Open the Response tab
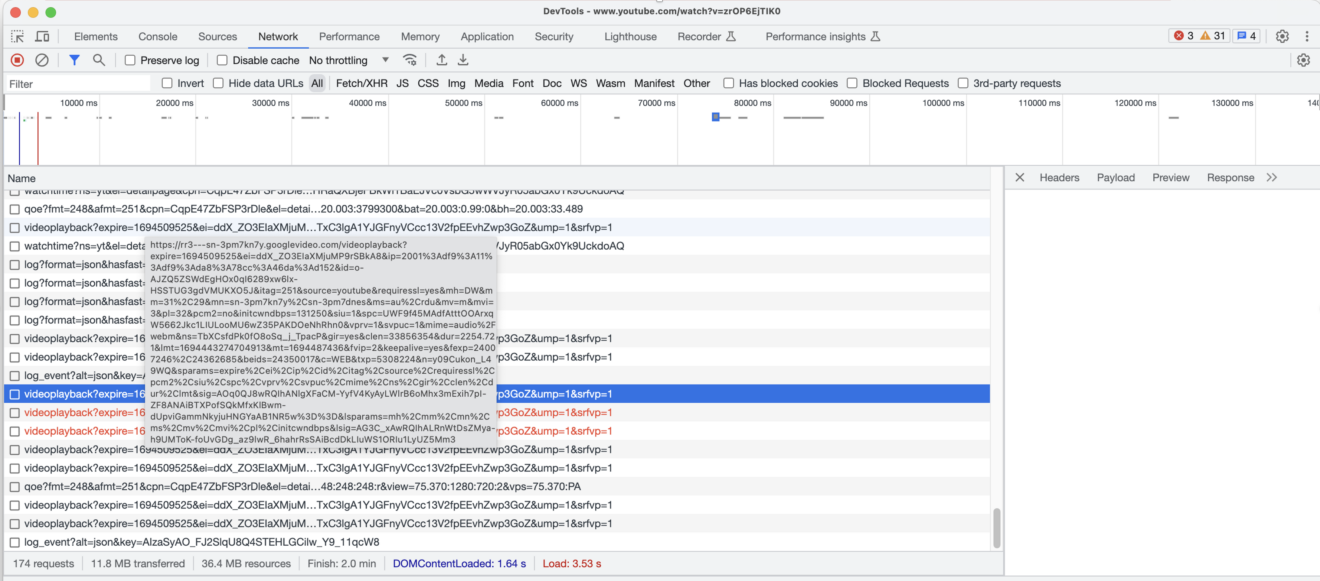This screenshot has width=1320, height=581. 1230,177
